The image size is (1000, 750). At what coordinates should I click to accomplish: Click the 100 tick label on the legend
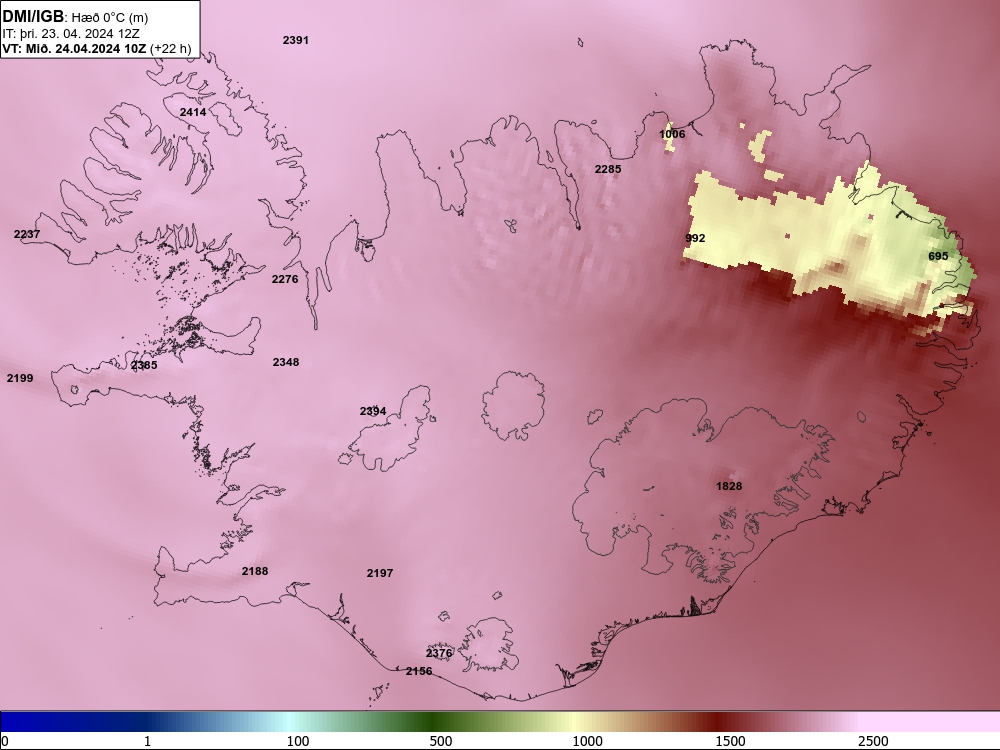(x=298, y=741)
